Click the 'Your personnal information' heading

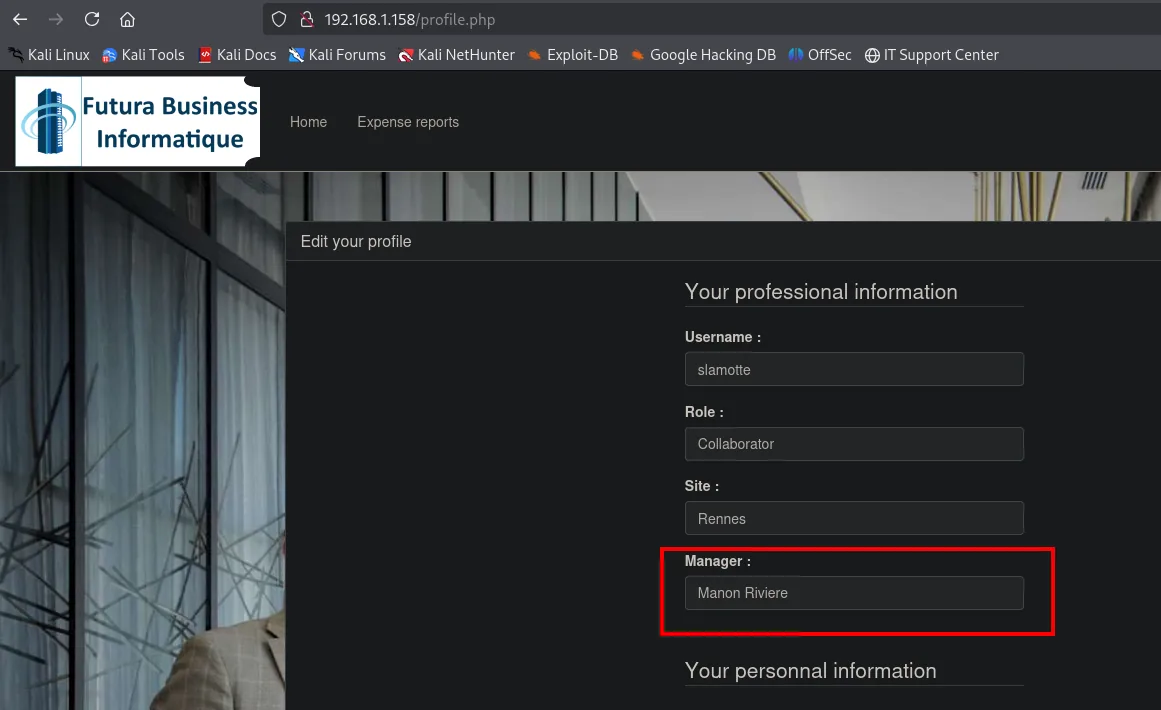point(810,671)
